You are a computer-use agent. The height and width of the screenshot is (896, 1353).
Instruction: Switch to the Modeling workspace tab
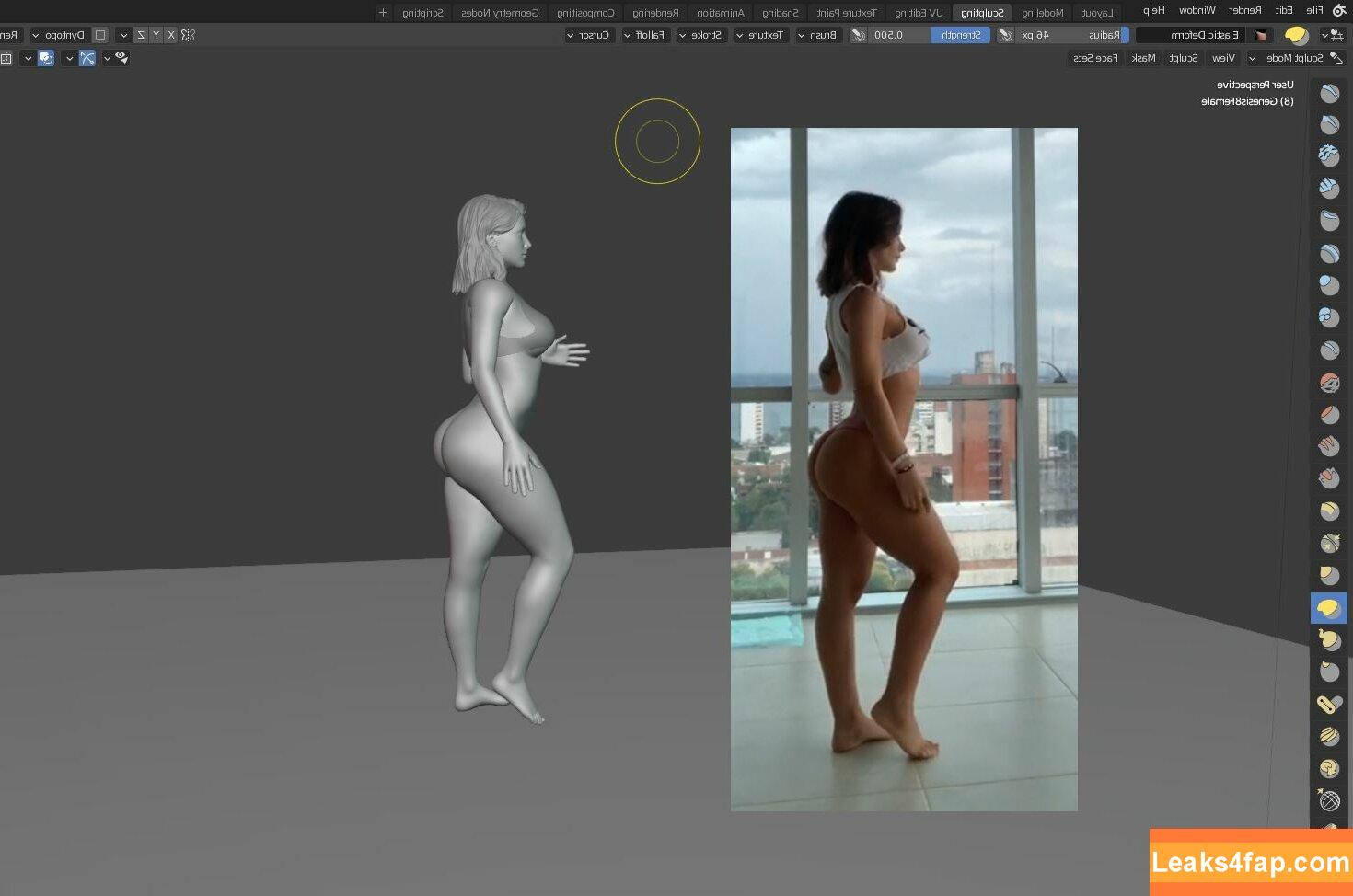coord(1043,13)
